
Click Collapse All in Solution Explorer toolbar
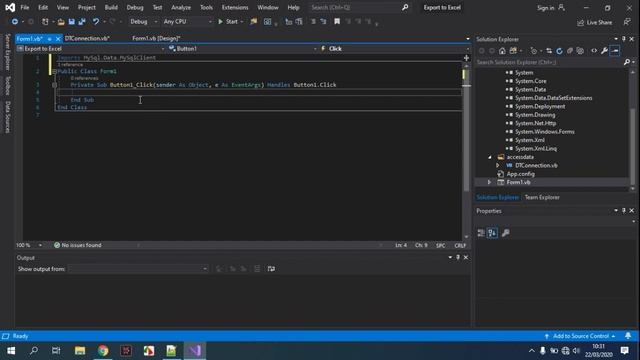click(x=570, y=51)
